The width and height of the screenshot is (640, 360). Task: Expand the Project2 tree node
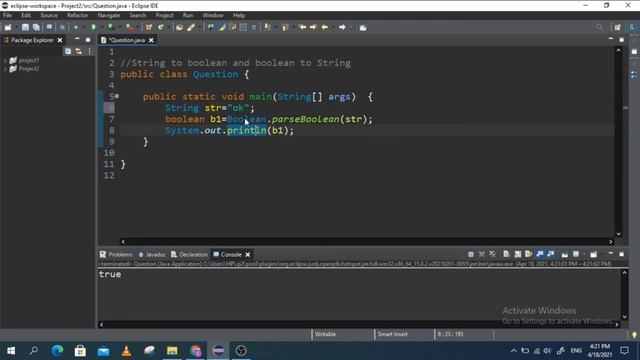click(5, 69)
